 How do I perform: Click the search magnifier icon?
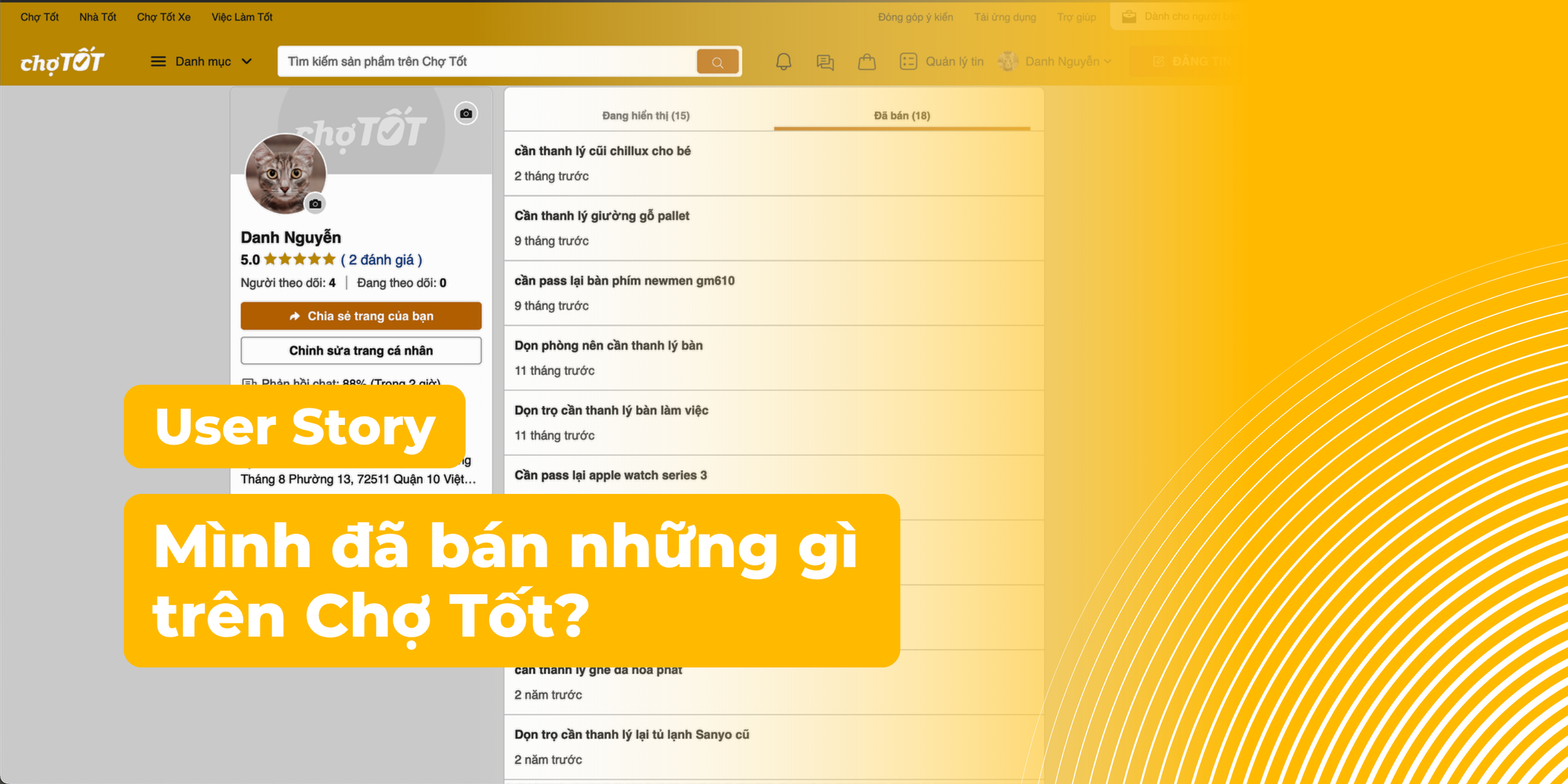717,61
